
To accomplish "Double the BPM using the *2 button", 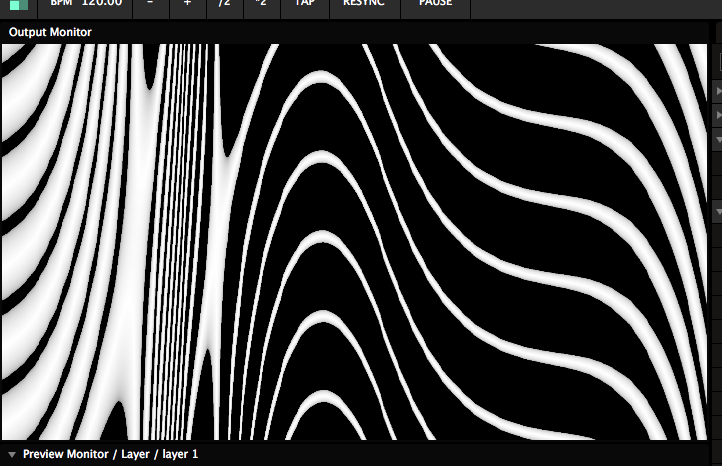I will (x=260, y=5).
